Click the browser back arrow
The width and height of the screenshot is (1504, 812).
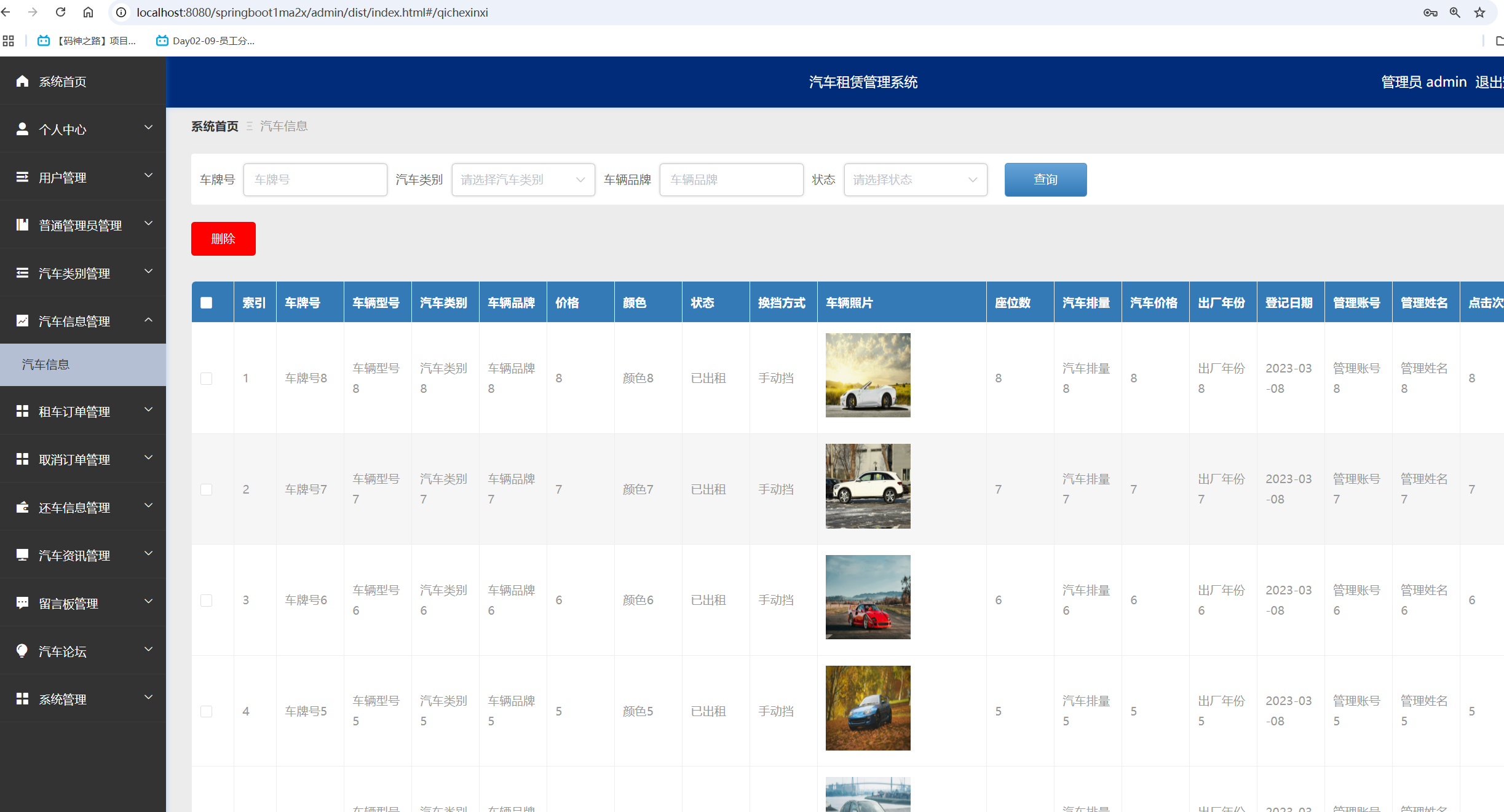click(x=6, y=12)
